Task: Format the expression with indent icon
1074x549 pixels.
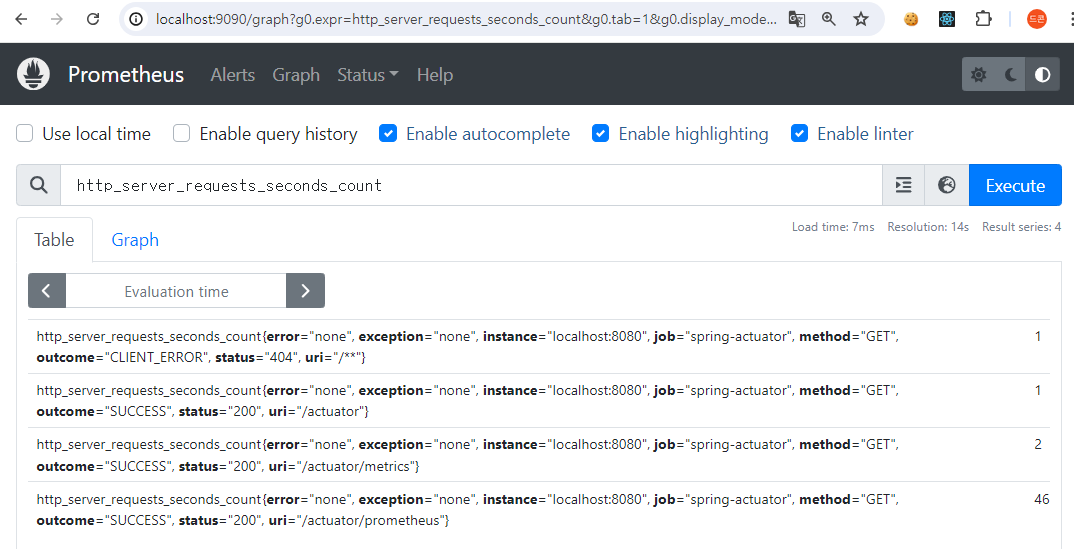Action: pyautogui.click(x=903, y=185)
